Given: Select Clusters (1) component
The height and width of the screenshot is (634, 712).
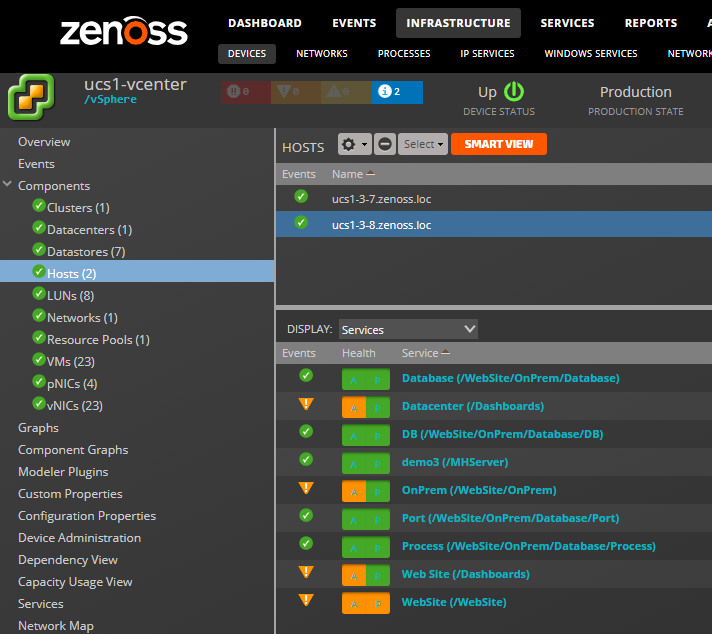Looking at the screenshot, I should pos(78,208).
